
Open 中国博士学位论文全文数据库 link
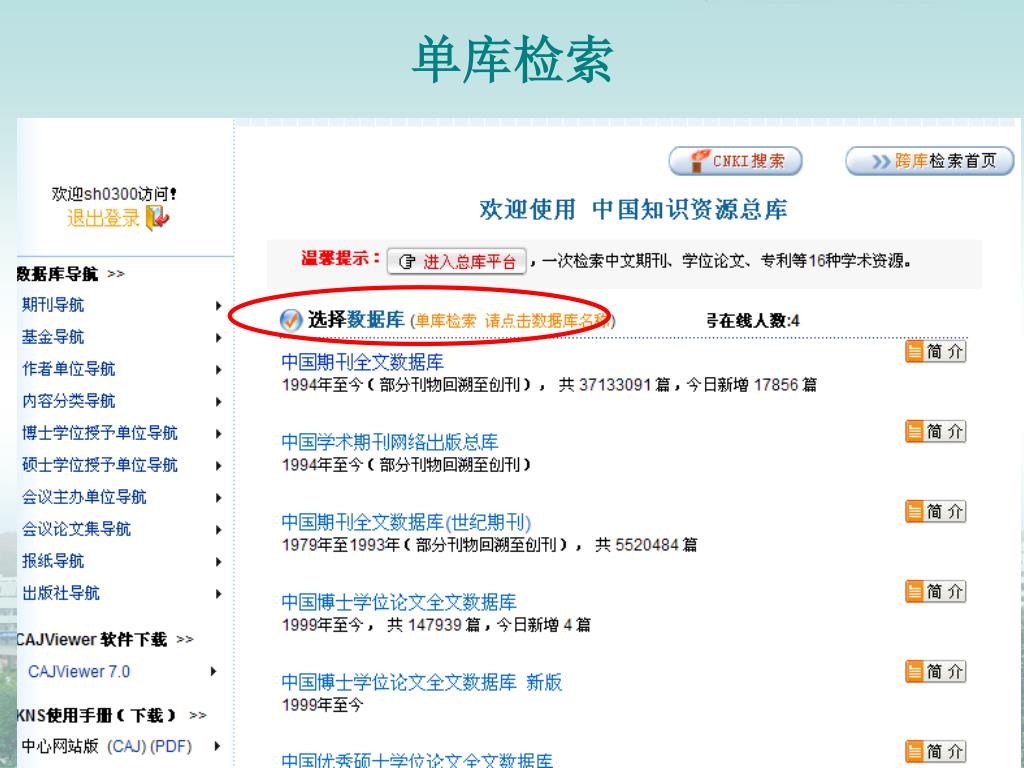pyautogui.click(x=399, y=602)
